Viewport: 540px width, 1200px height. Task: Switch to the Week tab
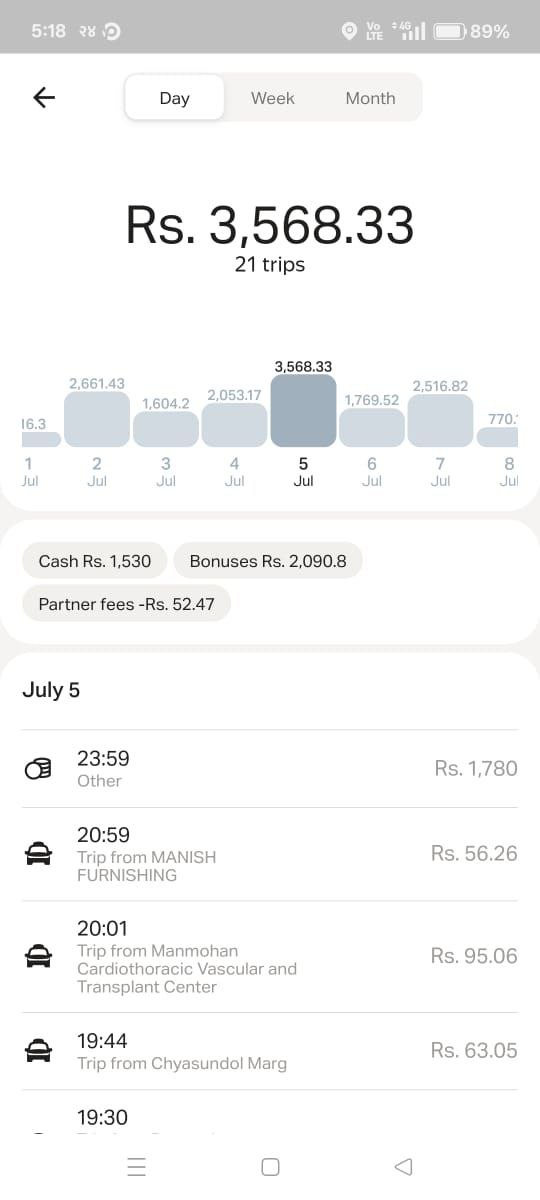[x=272, y=98]
